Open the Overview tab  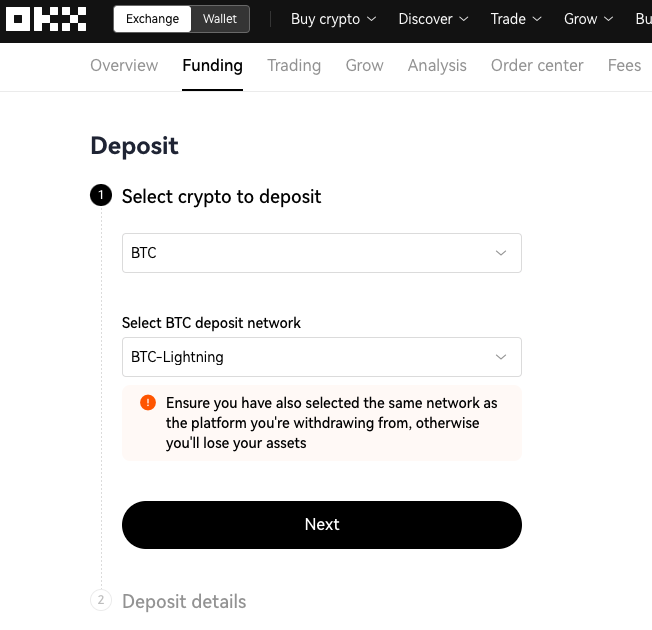[x=124, y=65]
